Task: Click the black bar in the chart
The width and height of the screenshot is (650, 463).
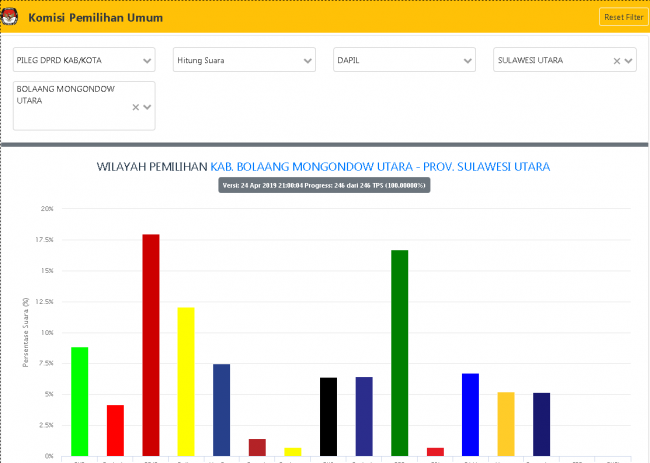Action: [x=328, y=416]
